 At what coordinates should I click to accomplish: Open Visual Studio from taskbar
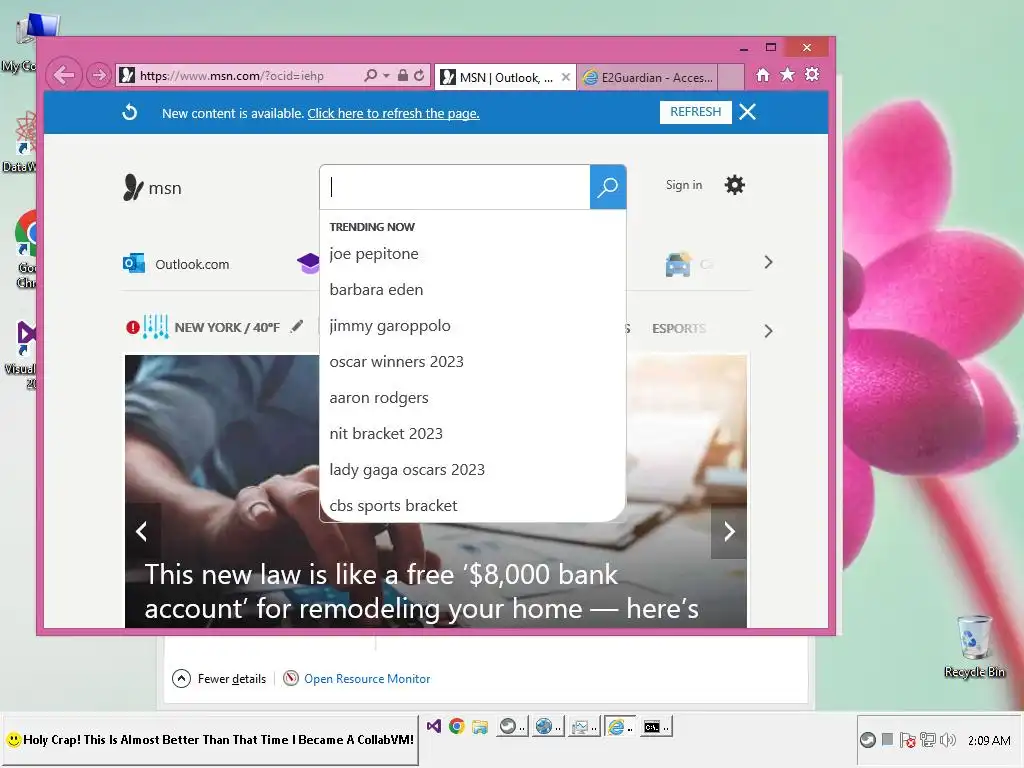(434, 726)
